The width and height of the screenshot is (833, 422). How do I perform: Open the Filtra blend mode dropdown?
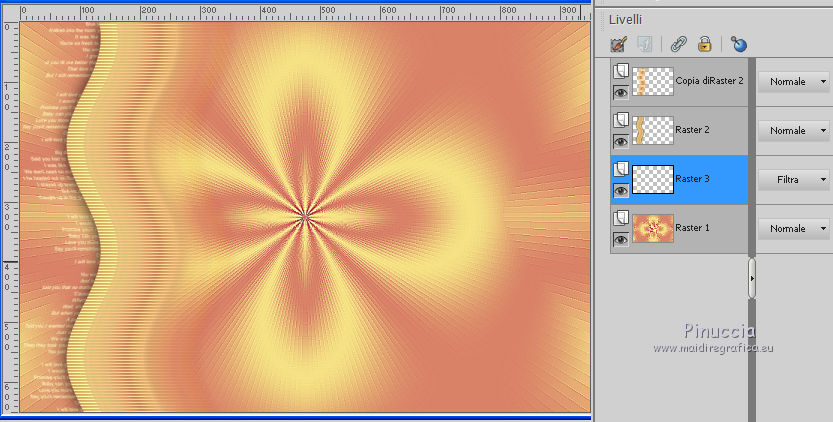point(794,180)
